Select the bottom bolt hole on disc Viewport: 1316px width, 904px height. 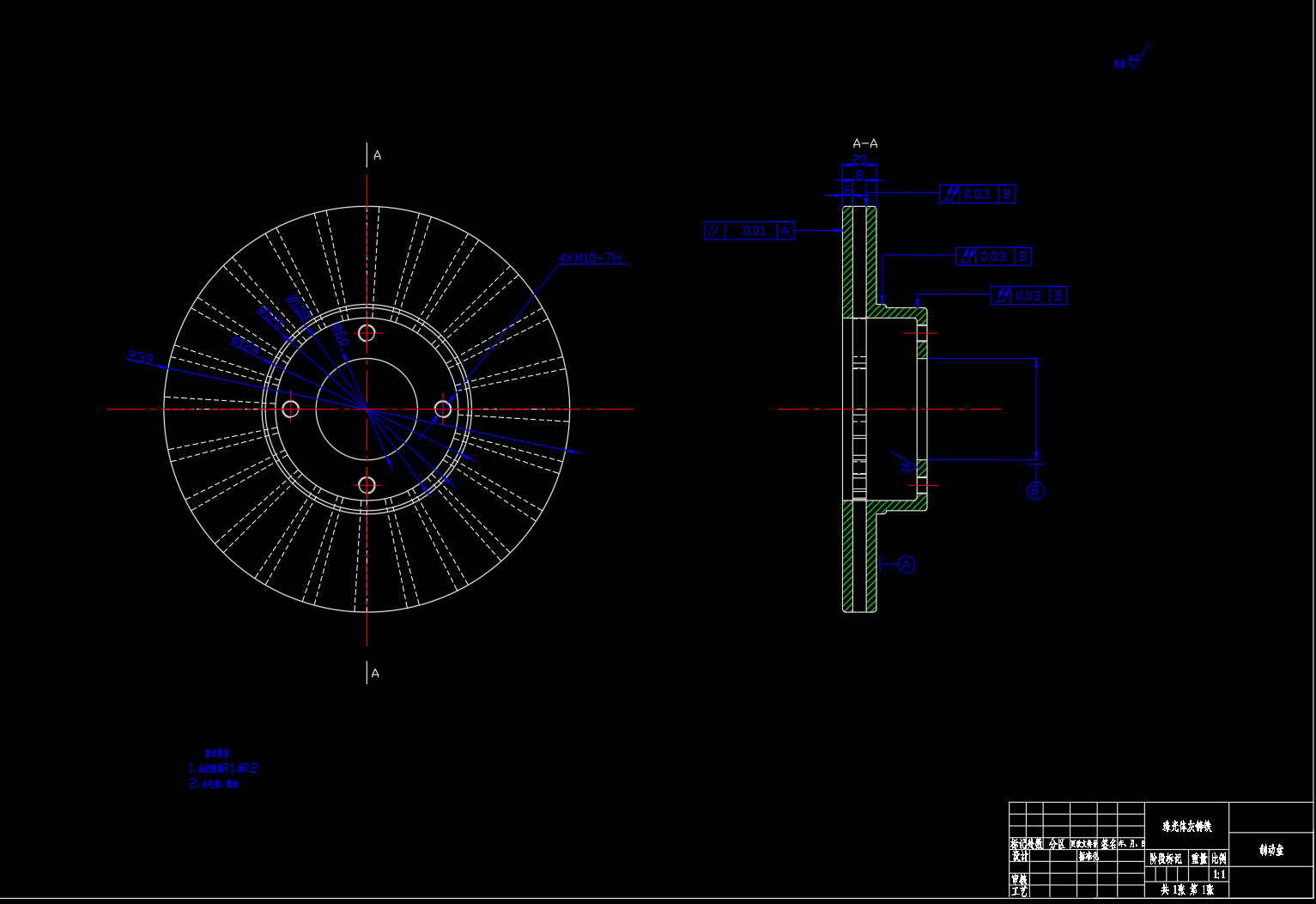(367, 485)
